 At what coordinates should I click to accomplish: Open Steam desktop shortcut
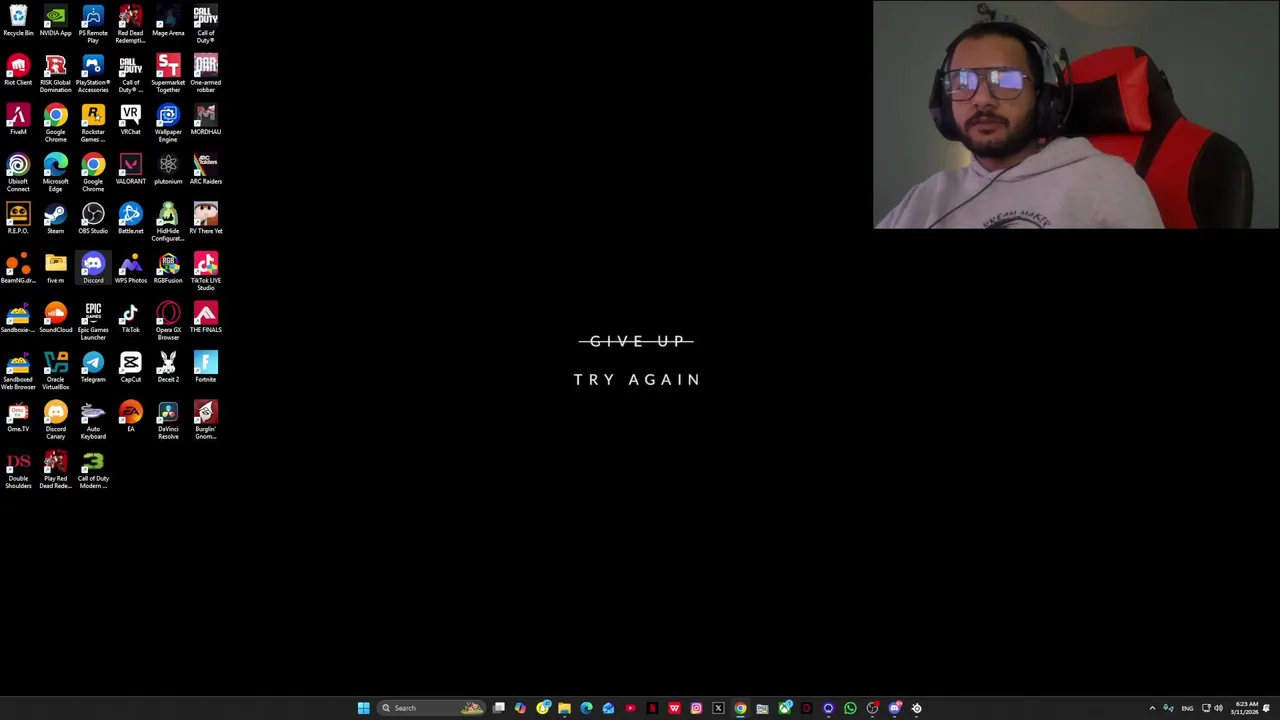click(55, 220)
